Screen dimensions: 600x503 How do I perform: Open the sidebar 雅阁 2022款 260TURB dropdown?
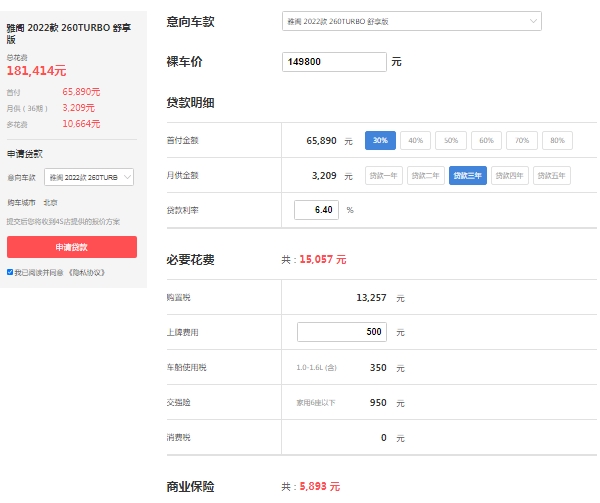(90, 177)
